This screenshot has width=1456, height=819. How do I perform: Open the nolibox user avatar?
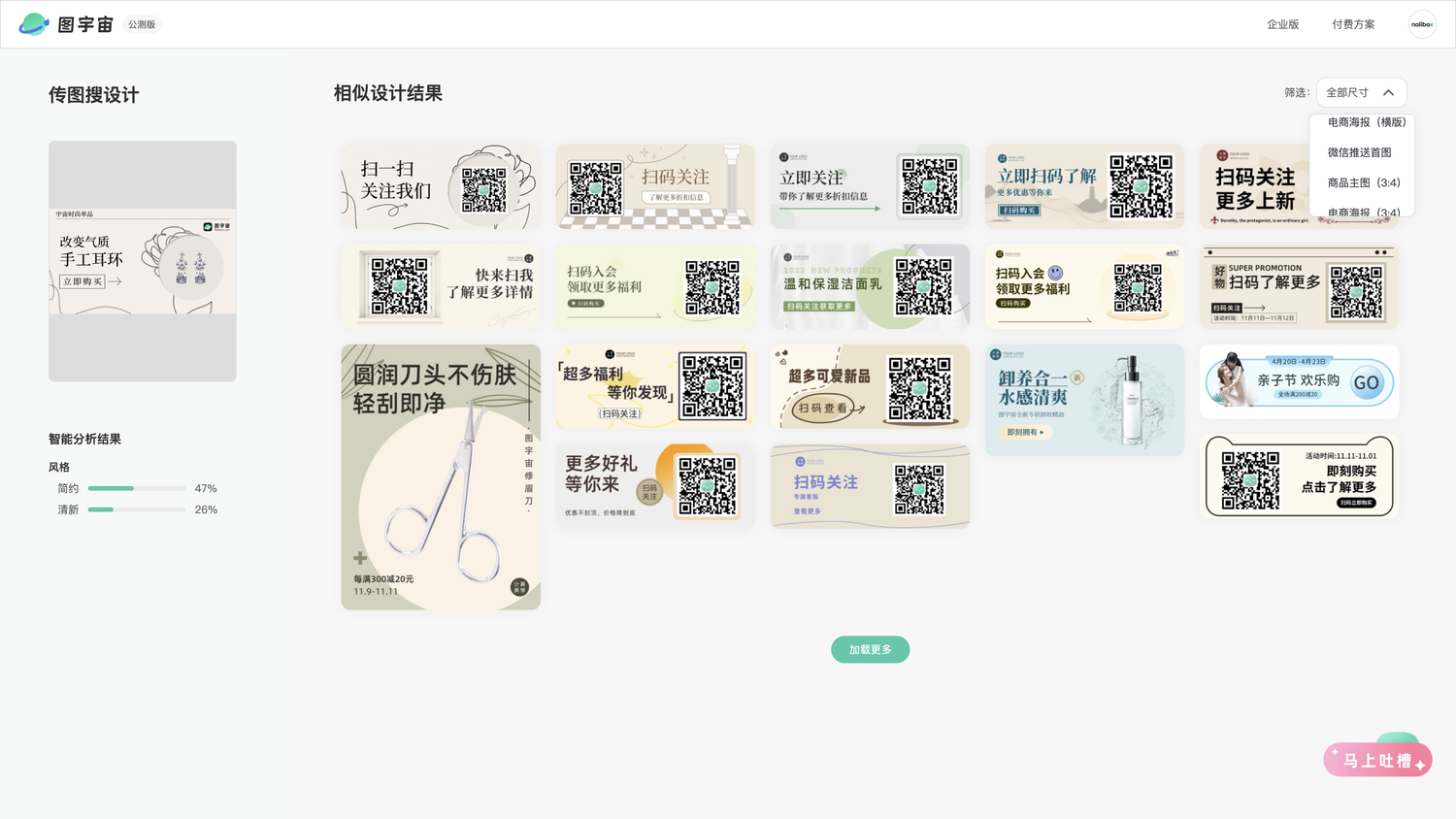1422,24
